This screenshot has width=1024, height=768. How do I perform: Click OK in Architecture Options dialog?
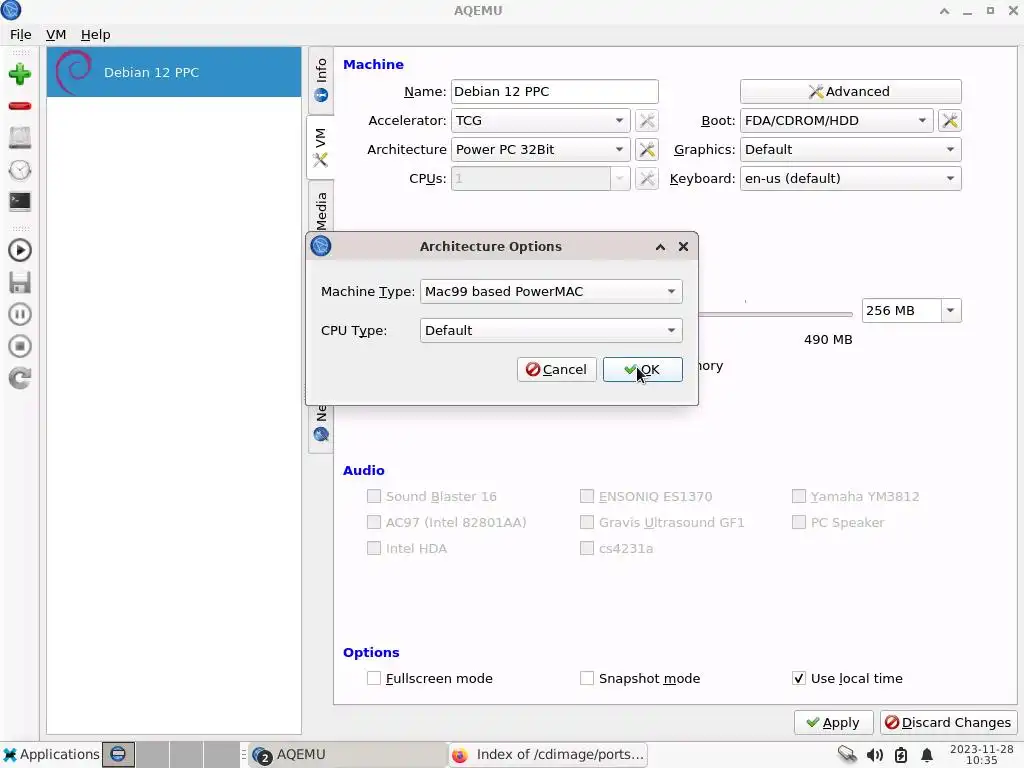coord(643,370)
